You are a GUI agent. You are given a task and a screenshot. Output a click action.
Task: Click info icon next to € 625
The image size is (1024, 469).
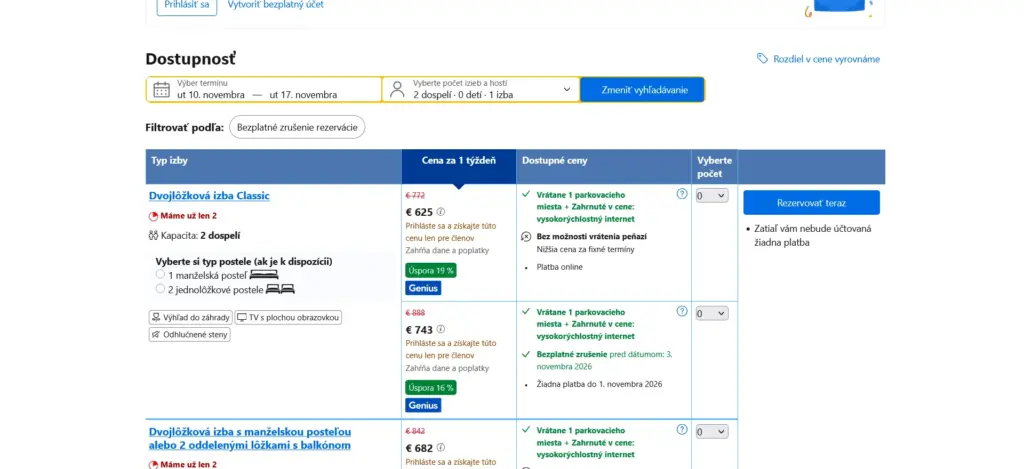point(441,212)
